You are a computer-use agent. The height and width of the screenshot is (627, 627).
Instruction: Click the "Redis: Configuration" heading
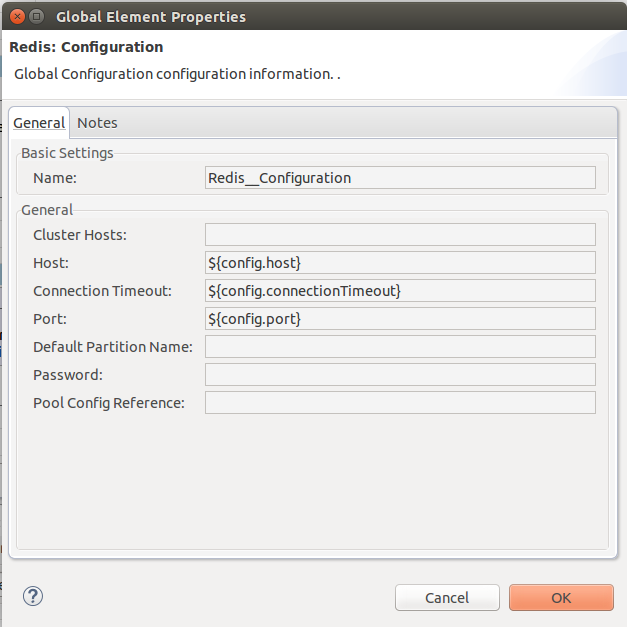click(x=86, y=47)
